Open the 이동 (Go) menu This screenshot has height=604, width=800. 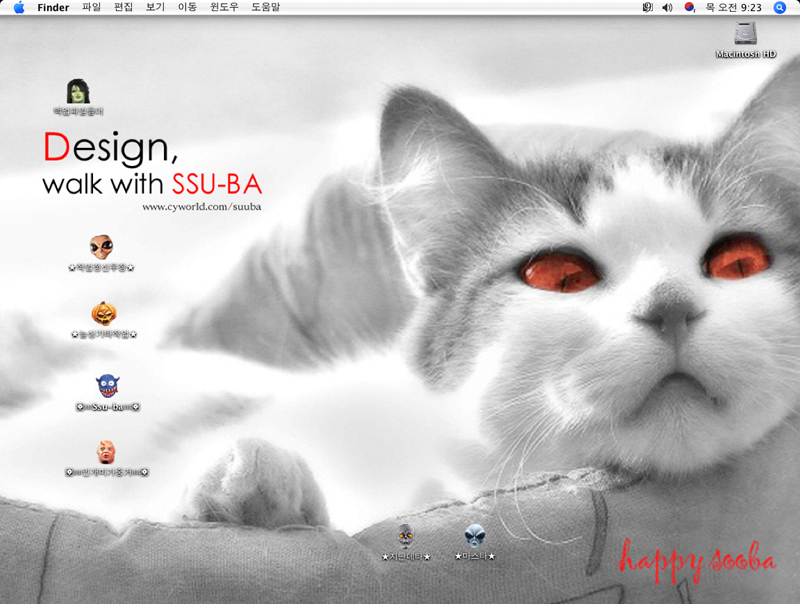pyautogui.click(x=187, y=7)
